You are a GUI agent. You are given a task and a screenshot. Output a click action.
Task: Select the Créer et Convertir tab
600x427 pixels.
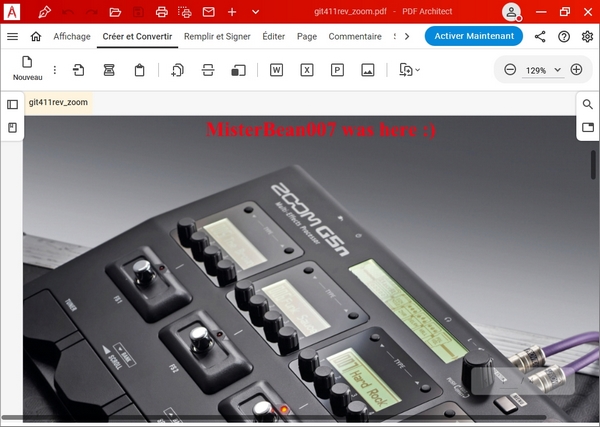coord(137,36)
